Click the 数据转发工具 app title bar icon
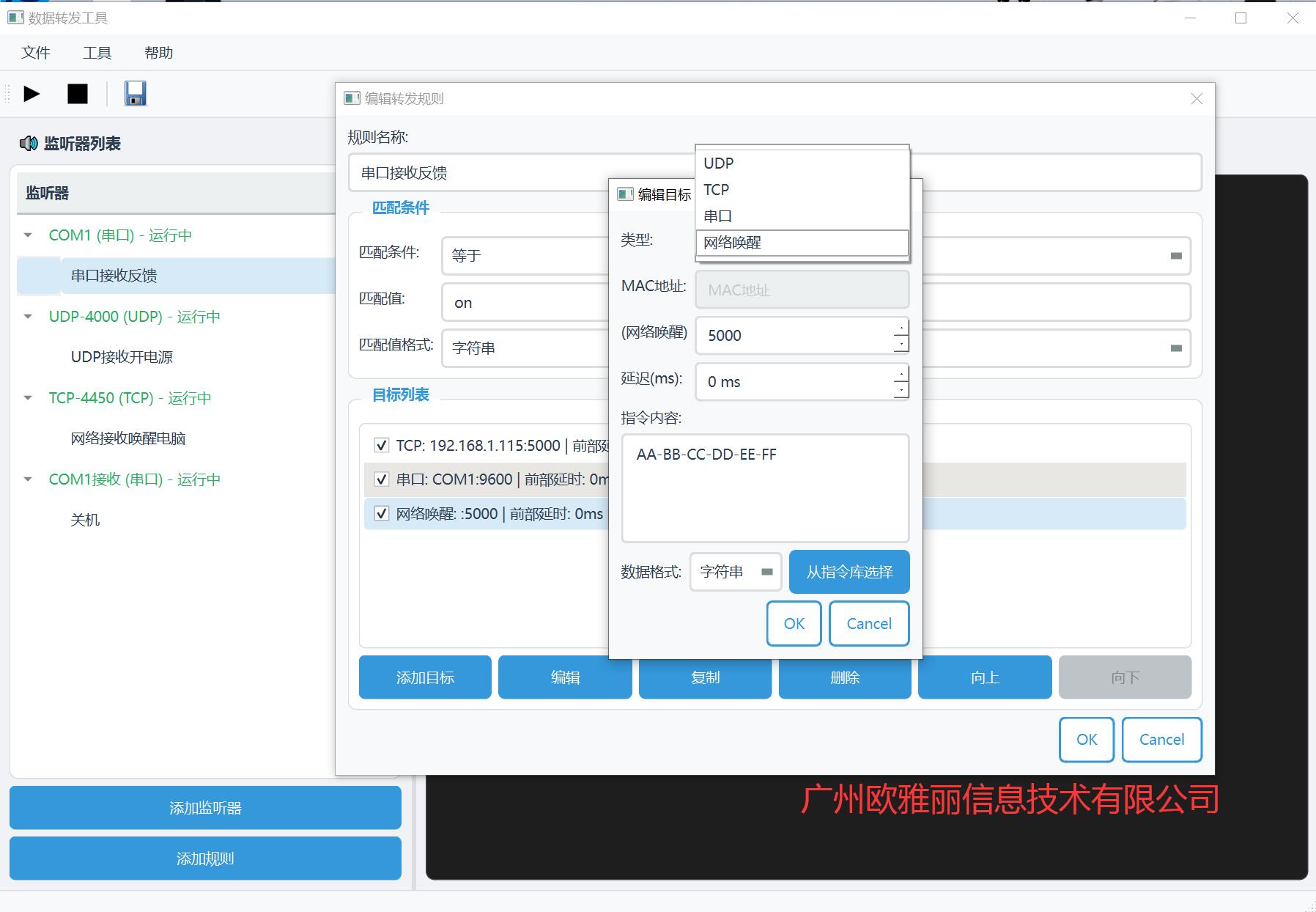This screenshot has width=1316, height=912. [x=15, y=18]
